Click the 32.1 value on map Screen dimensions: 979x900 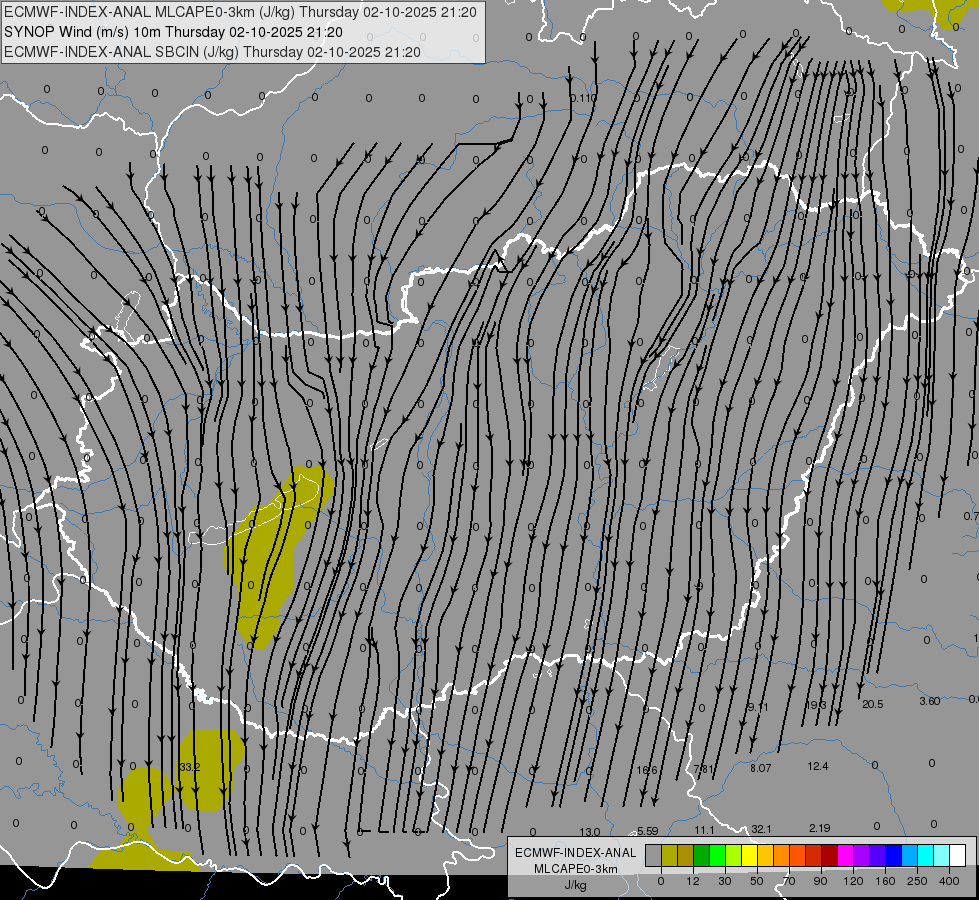pos(761,829)
